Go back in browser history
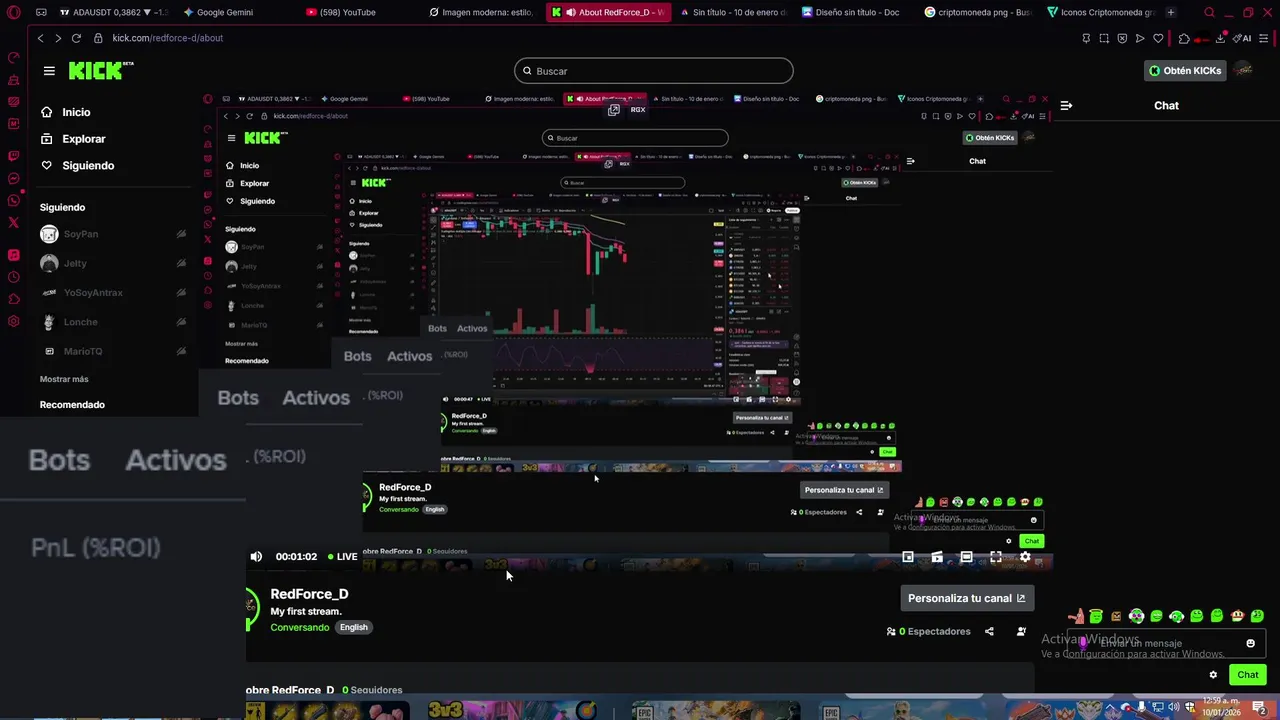Image resolution: width=1280 pixels, height=720 pixels. coord(40,38)
